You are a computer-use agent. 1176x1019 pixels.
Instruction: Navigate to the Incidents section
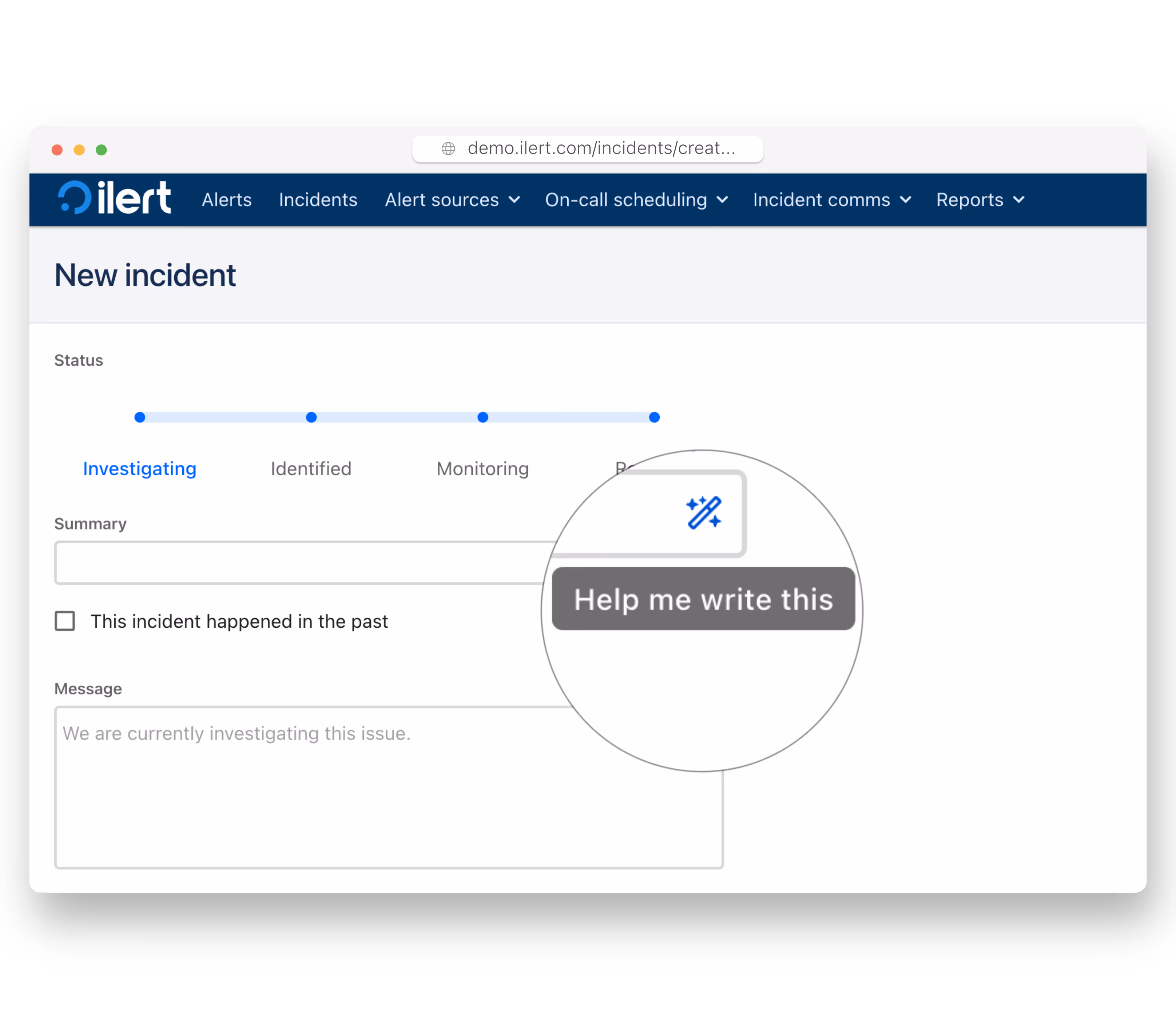coord(318,199)
